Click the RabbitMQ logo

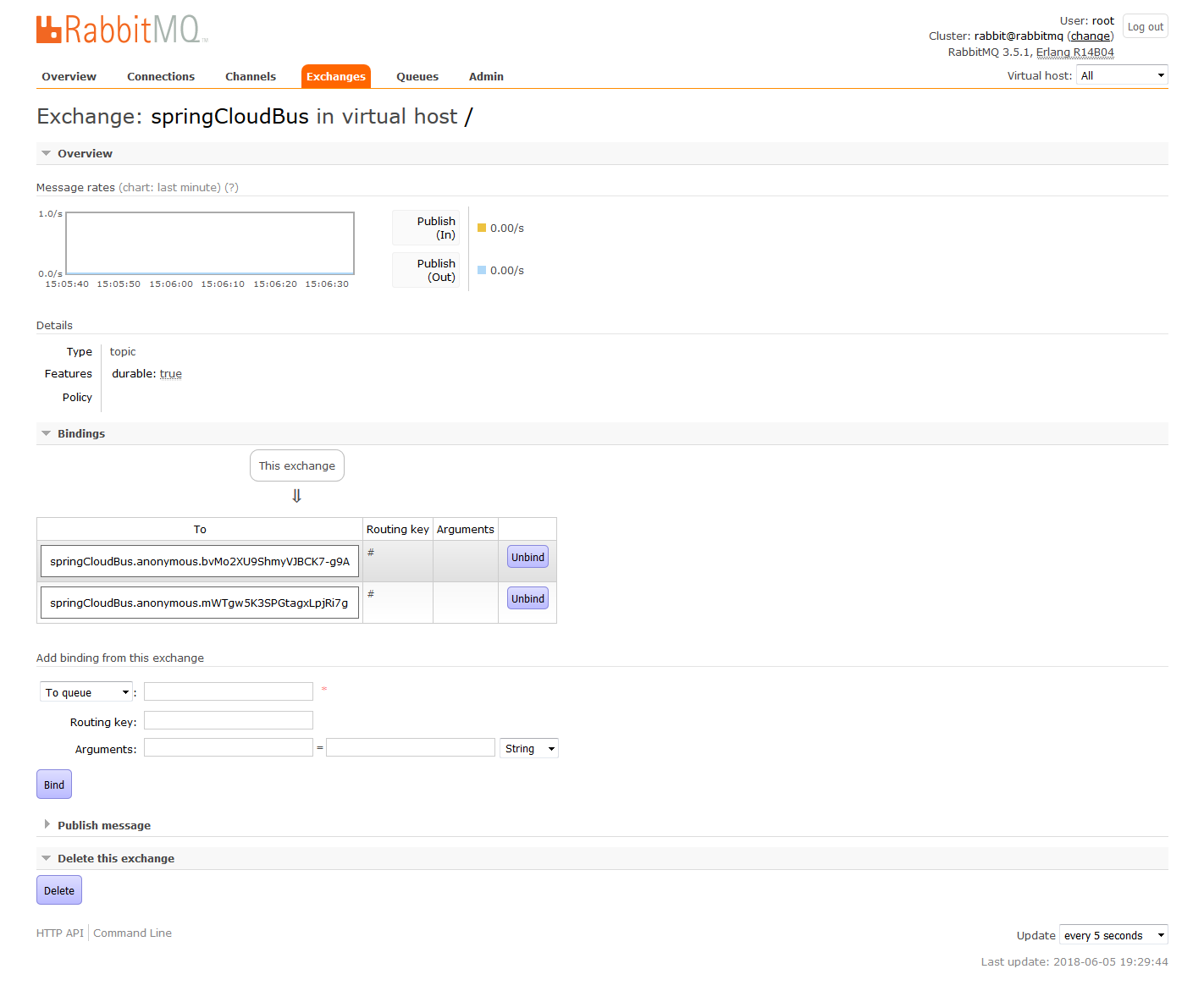122,29
